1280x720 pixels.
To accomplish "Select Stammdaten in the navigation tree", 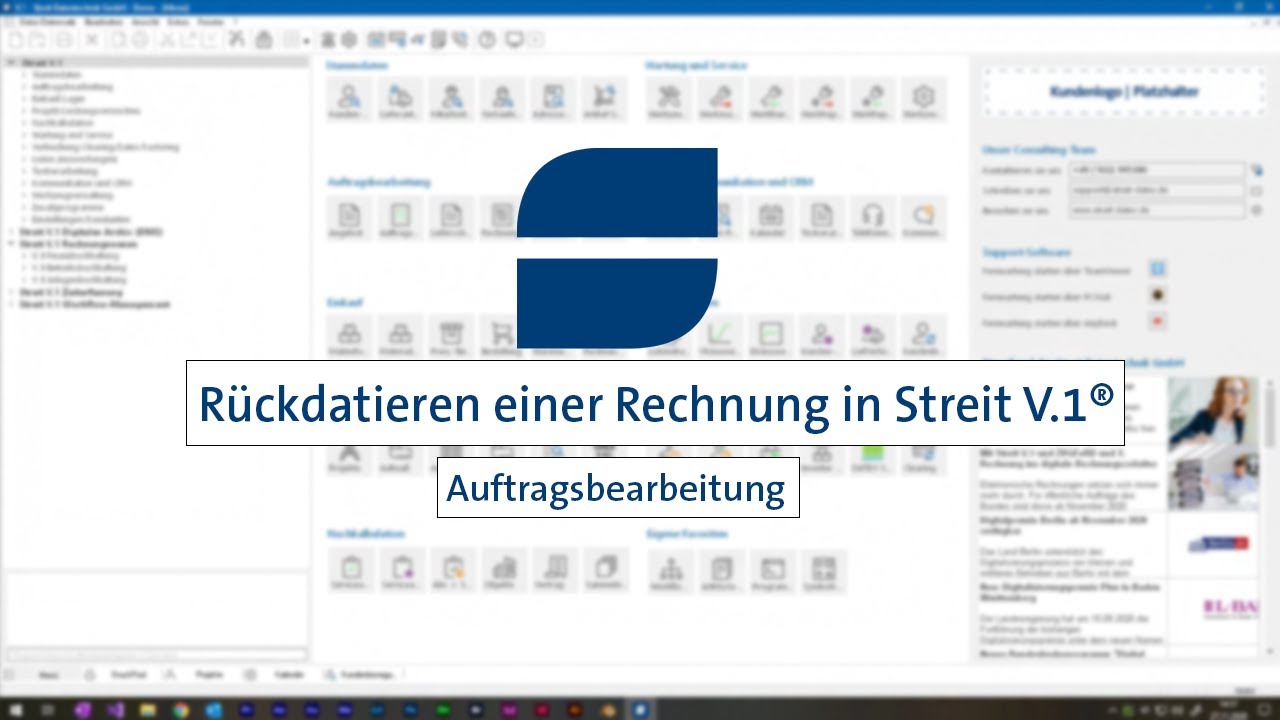I will (x=56, y=75).
